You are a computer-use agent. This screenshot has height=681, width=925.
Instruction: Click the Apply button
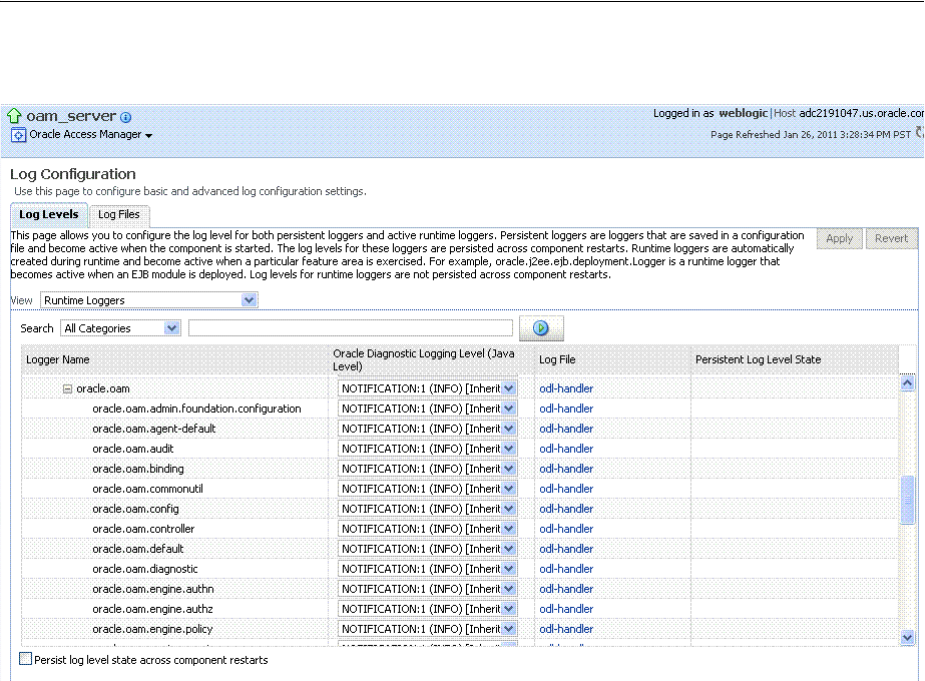839,239
